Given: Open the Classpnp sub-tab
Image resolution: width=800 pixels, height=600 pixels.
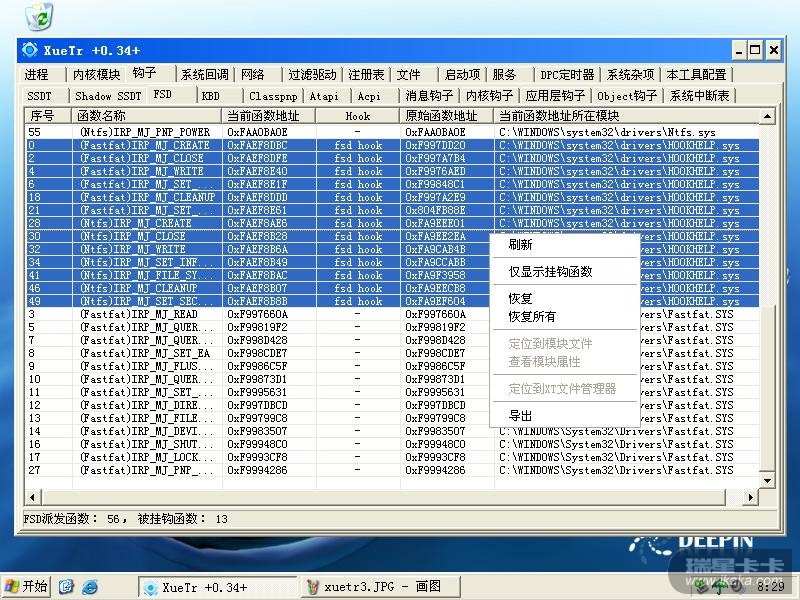Looking at the screenshot, I should pyautogui.click(x=273, y=96).
